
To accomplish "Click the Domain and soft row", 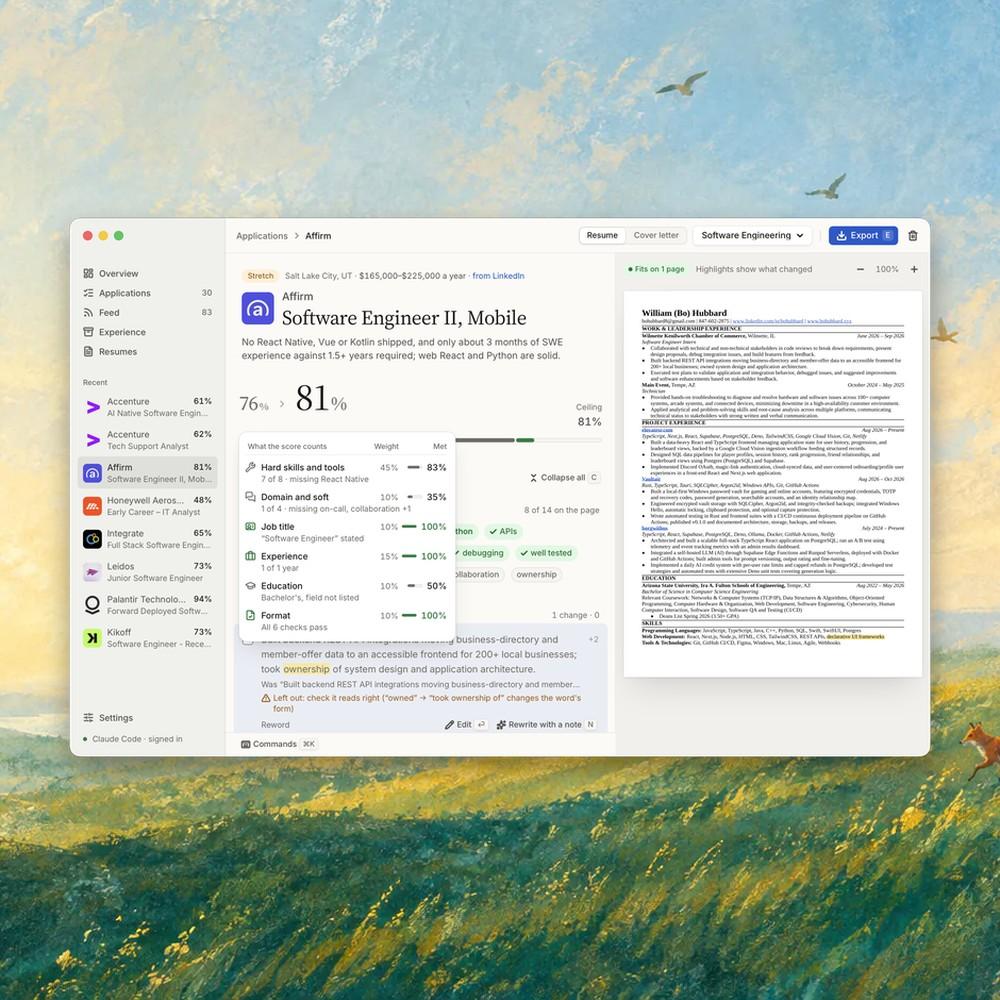I will pos(346,503).
